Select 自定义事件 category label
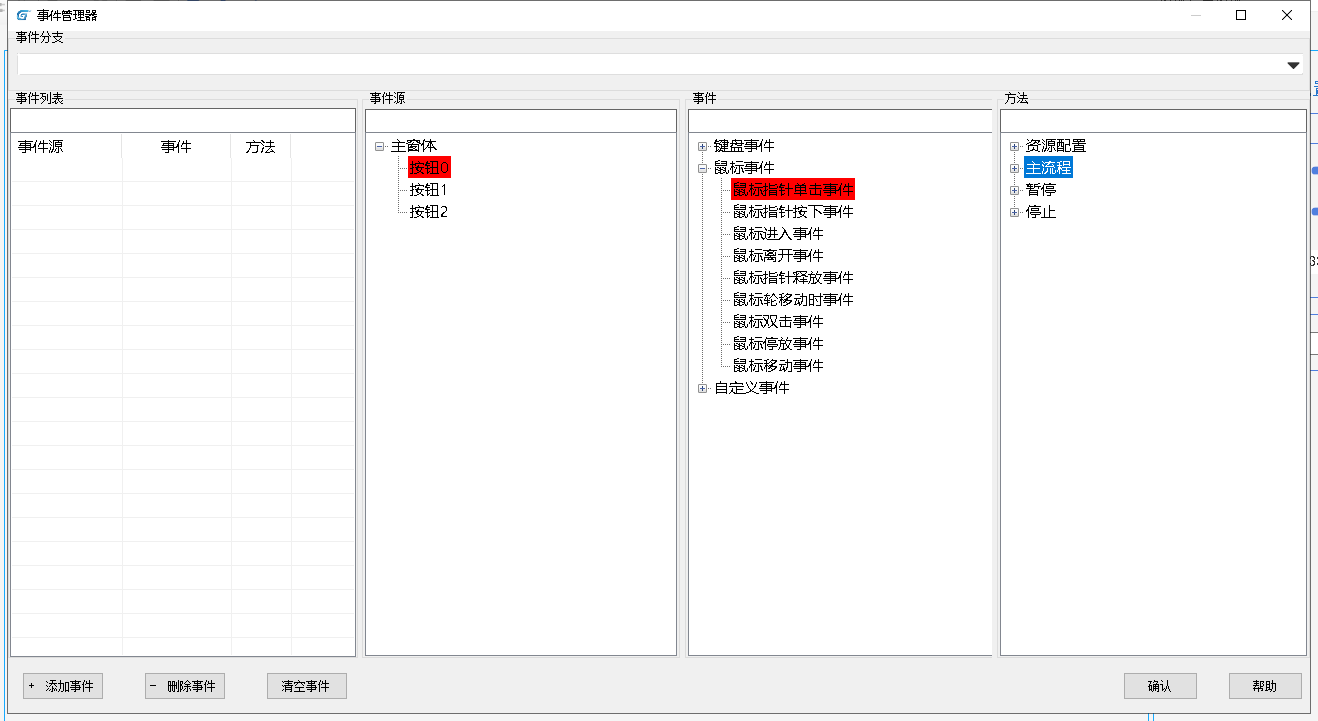The height and width of the screenshot is (721, 1318). 752,388
